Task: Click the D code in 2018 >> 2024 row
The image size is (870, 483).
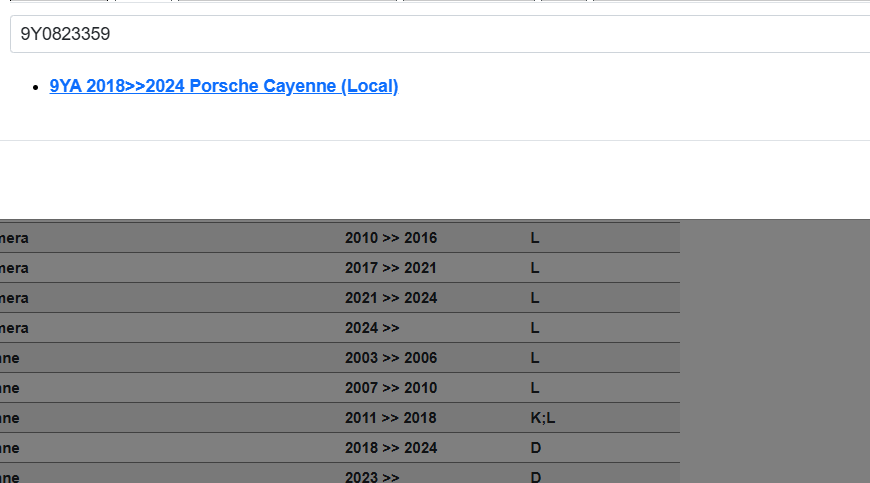Action: coord(536,448)
